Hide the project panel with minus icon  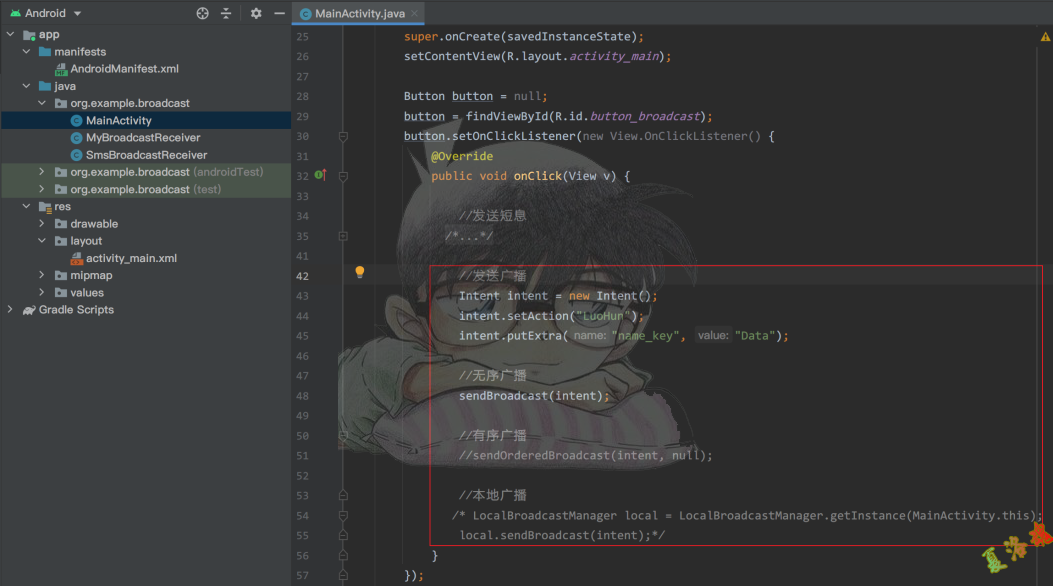(278, 13)
